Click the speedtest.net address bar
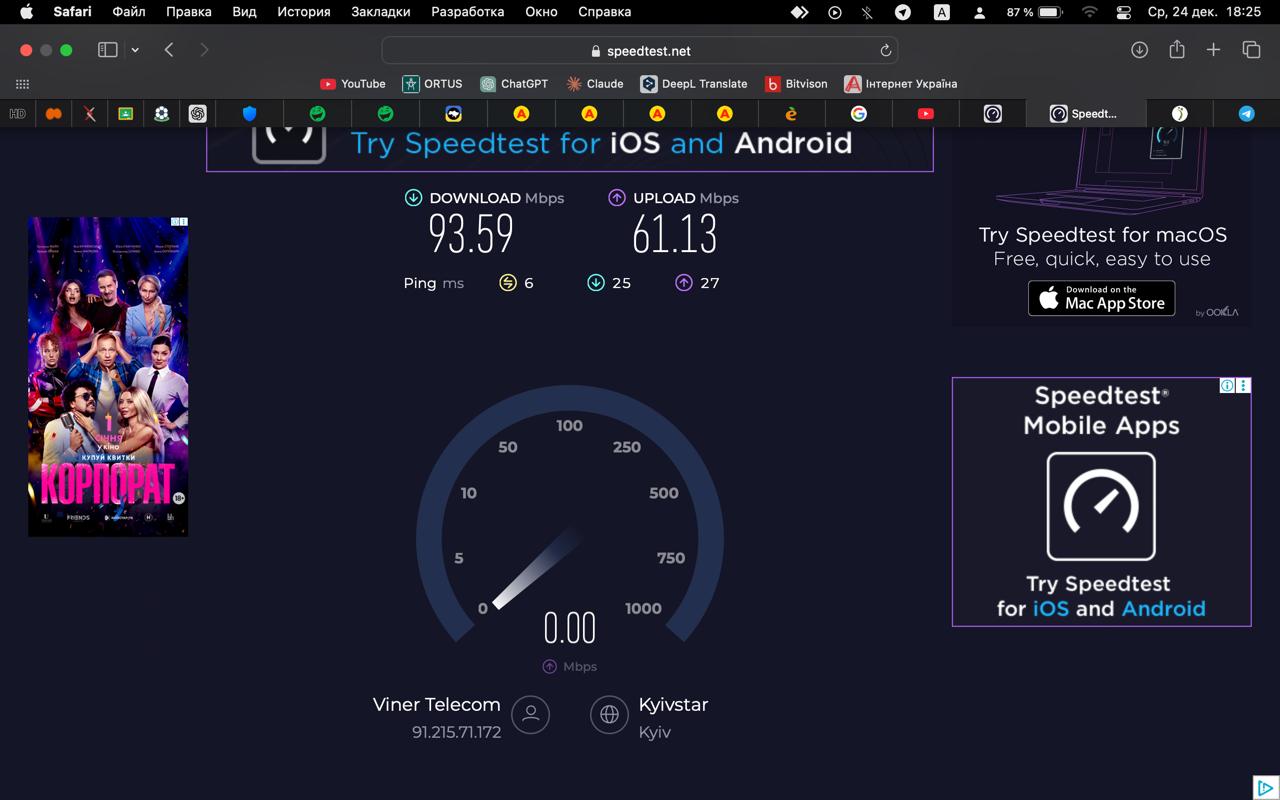Screen dimensions: 1280x800 pos(640,50)
